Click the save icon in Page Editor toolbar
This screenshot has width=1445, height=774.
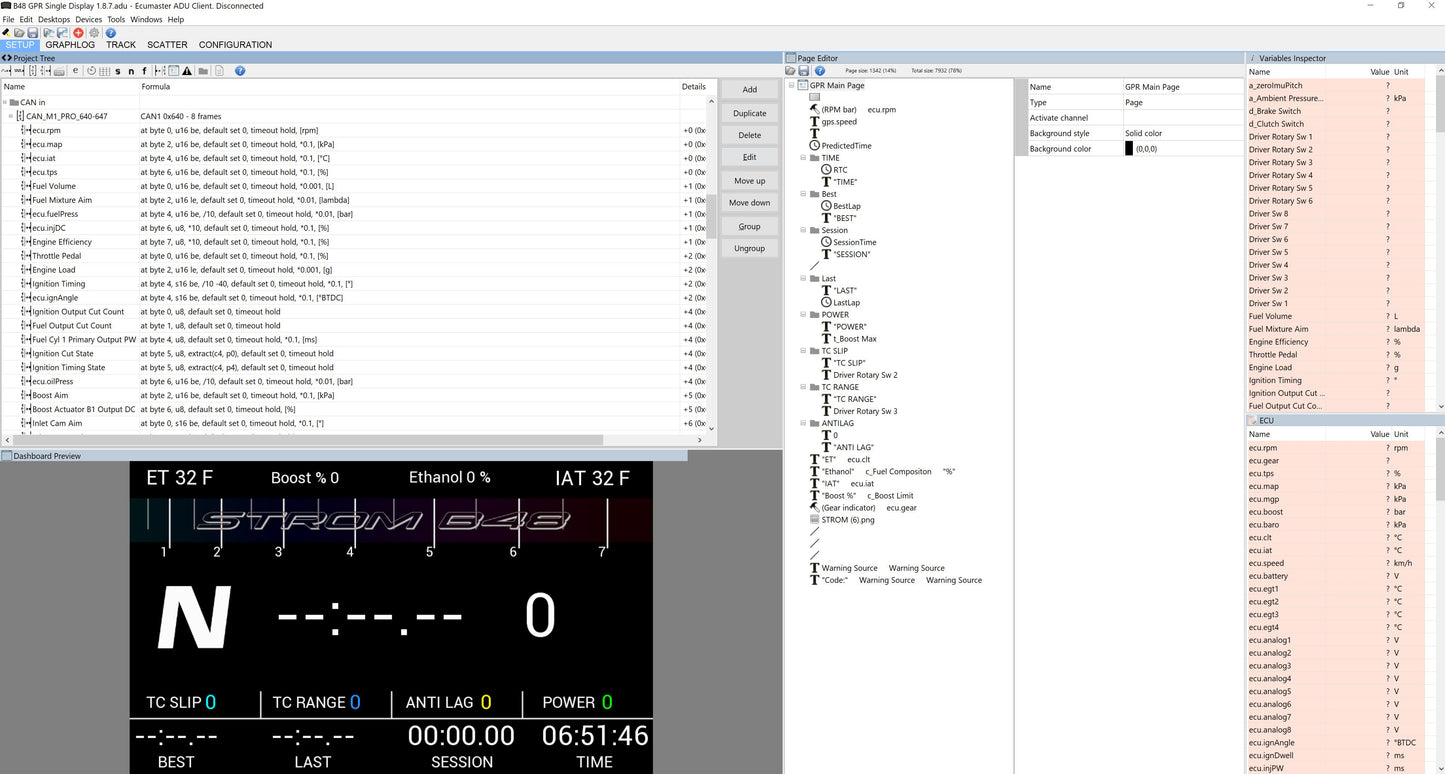[x=804, y=71]
